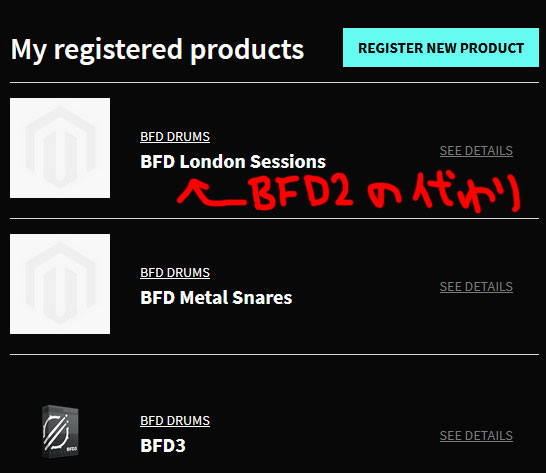The height and width of the screenshot is (473, 546).
Task: Open BFD DRUMS link above London Sessions
Action: click(175, 137)
